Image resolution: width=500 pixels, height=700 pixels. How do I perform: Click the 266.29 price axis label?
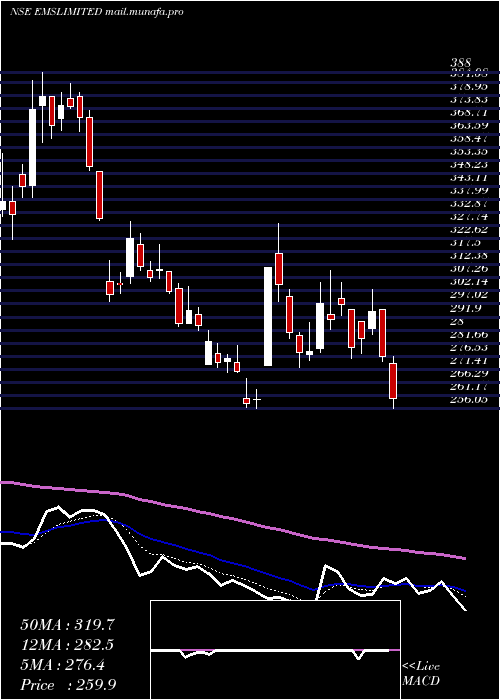click(x=468, y=373)
